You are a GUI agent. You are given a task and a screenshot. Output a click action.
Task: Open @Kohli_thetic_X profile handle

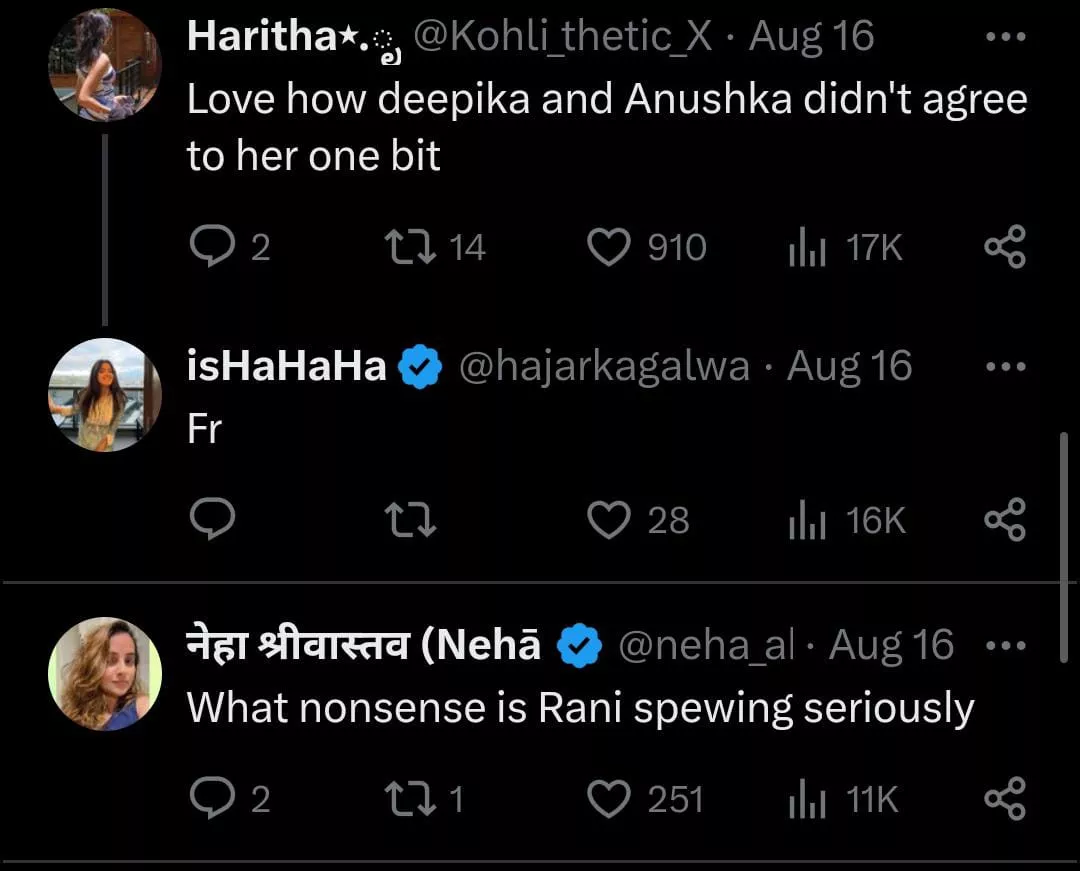tap(563, 37)
